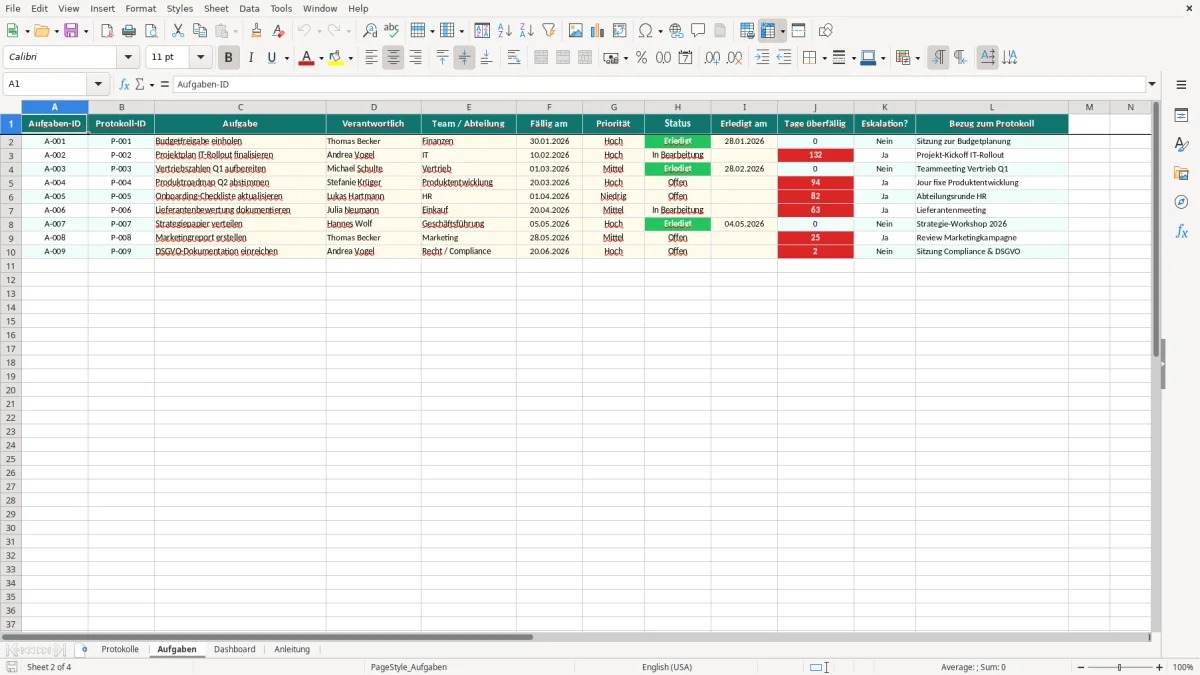Click the Print icon

pyautogui.click(x=129, y=31)
